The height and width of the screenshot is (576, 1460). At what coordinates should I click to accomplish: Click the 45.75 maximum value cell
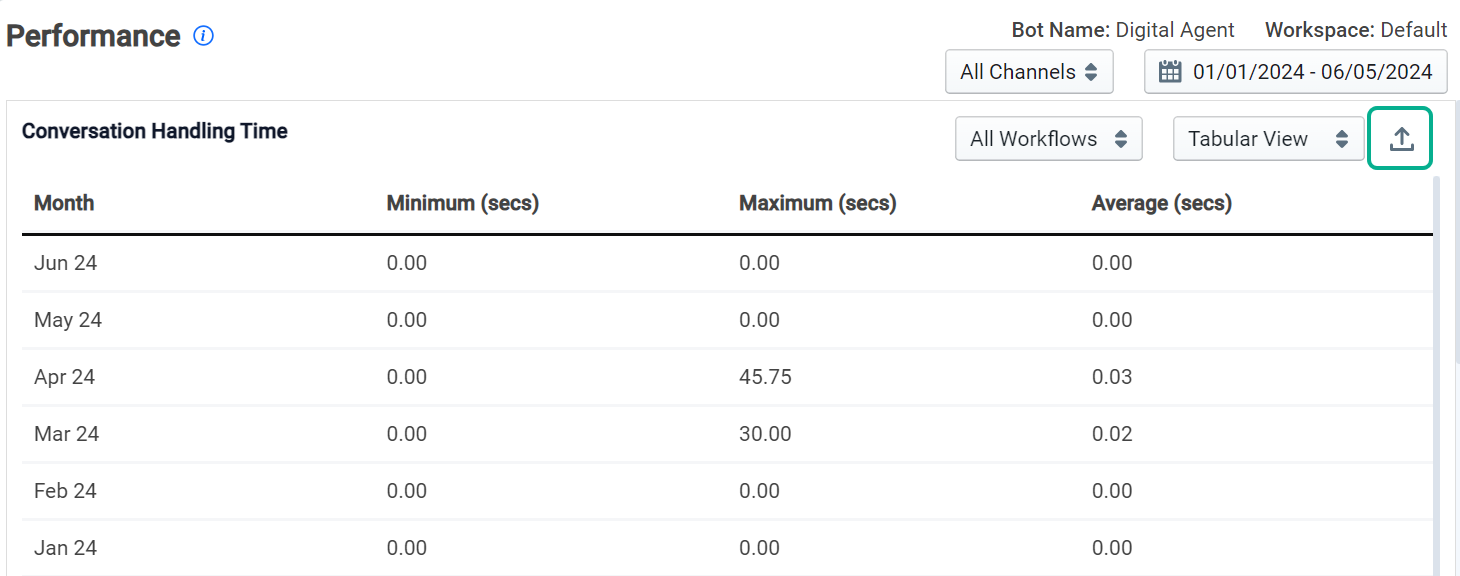pyautogui.click(x=766, y=377)
